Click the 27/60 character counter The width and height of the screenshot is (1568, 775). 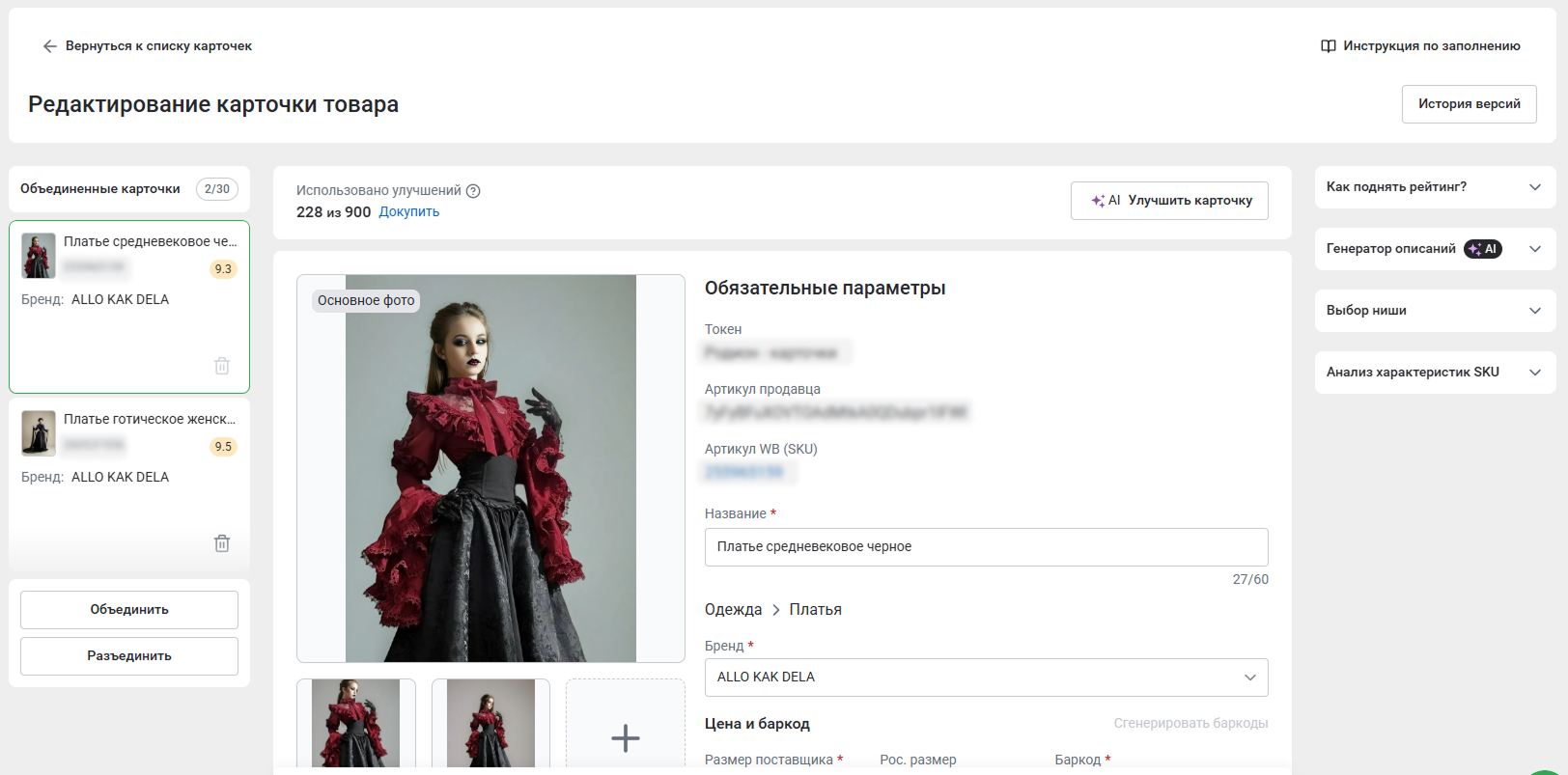click(x=1250, y=580)
